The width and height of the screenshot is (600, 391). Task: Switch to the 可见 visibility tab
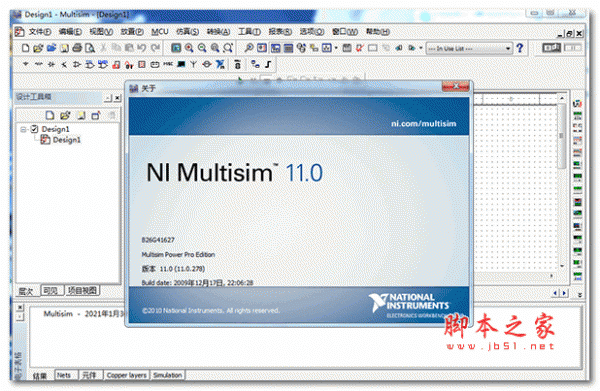(51, 291)
